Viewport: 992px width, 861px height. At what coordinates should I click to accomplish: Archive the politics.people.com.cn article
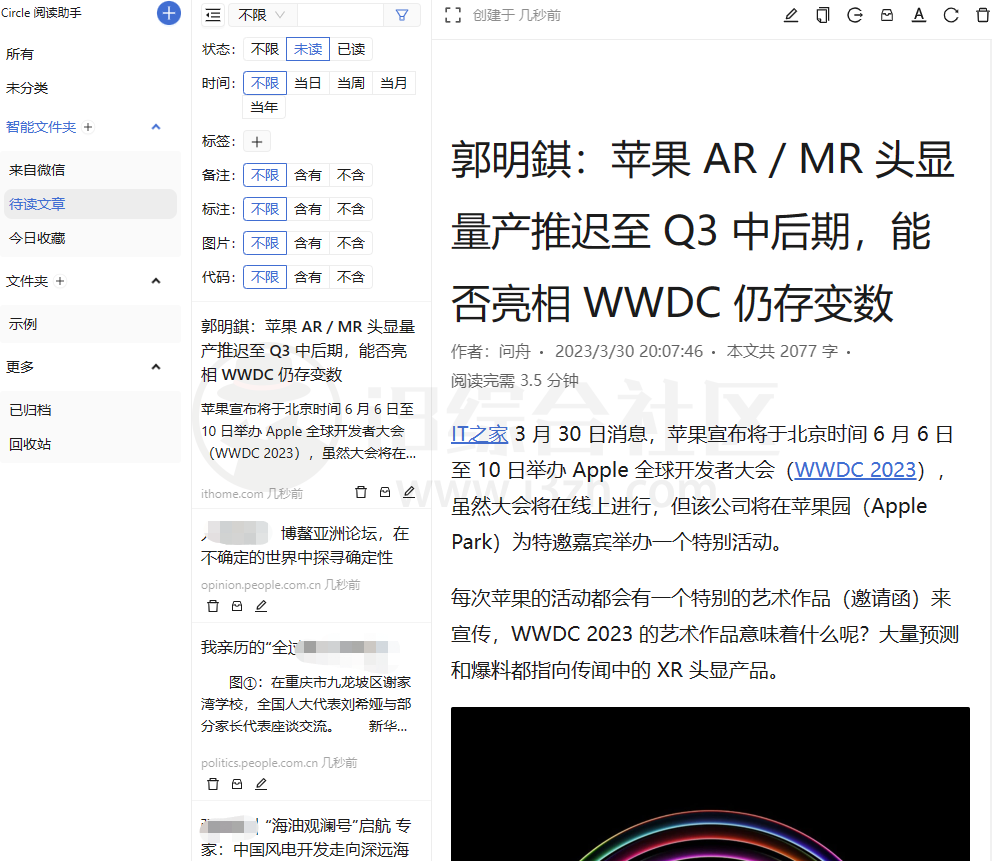237,784
